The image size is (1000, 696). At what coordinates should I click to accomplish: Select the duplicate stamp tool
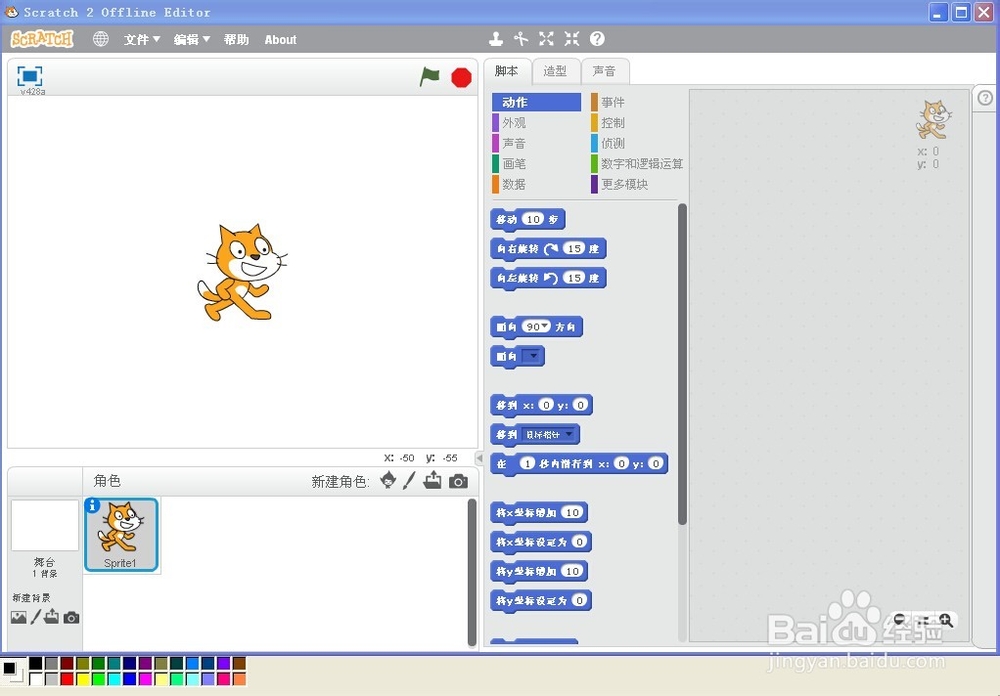[x=496, y=39]
